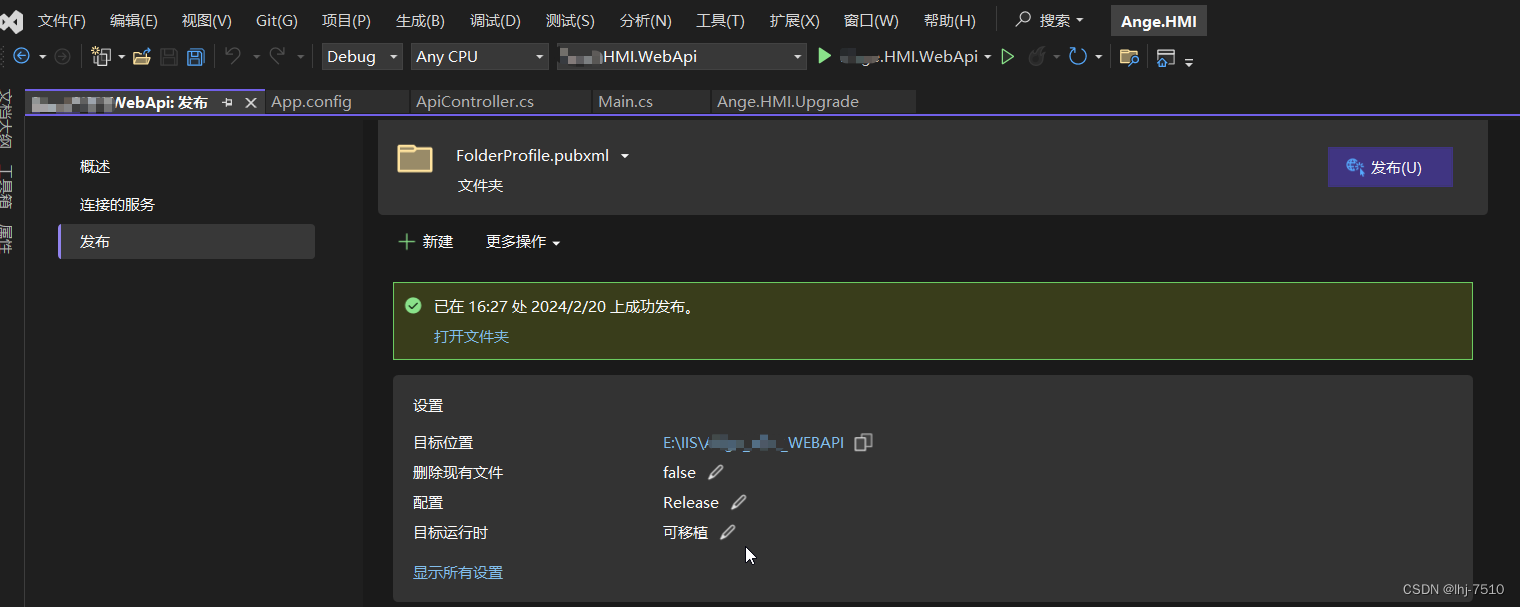This screenshot has width=1520, height=607.
Task: Click the Solution Explorer toolbar icon
Action: pos(1165,57)
